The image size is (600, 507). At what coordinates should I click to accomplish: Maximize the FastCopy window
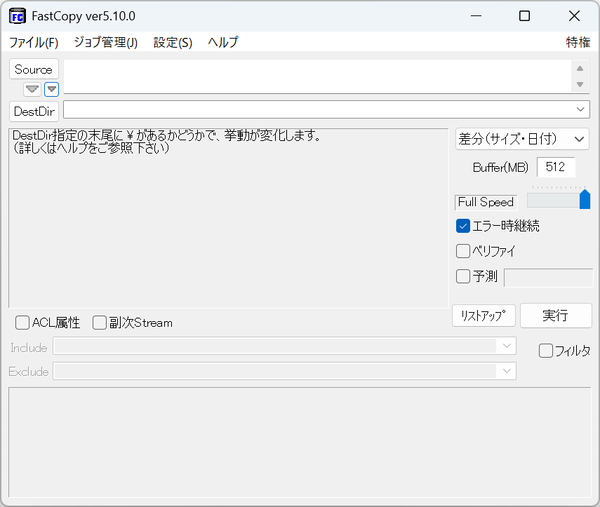(x=524, y=16)
